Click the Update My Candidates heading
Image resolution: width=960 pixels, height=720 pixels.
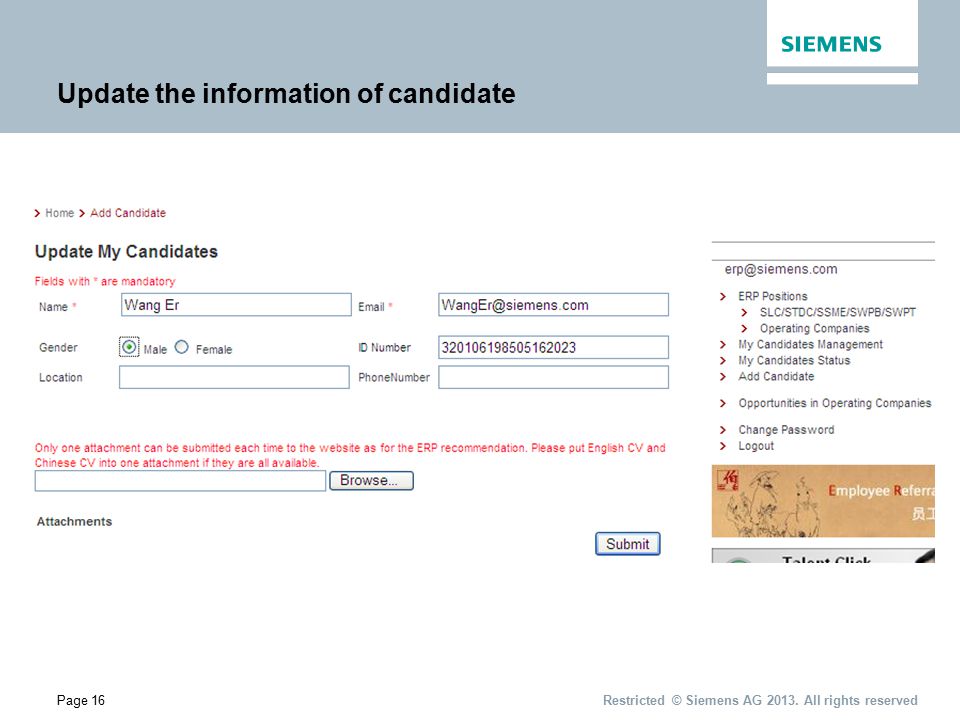[126, 252]
